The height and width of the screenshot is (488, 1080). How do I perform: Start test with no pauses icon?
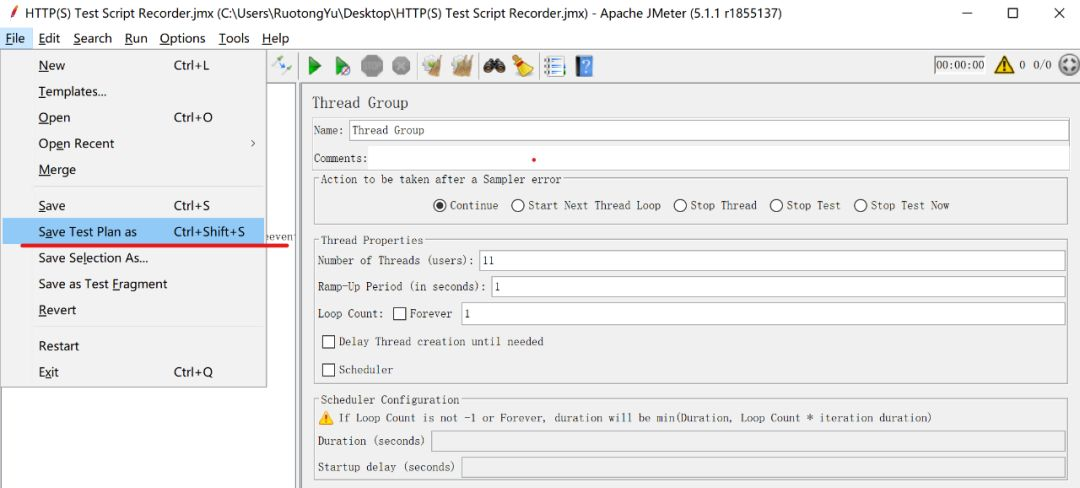click(342, 66)
